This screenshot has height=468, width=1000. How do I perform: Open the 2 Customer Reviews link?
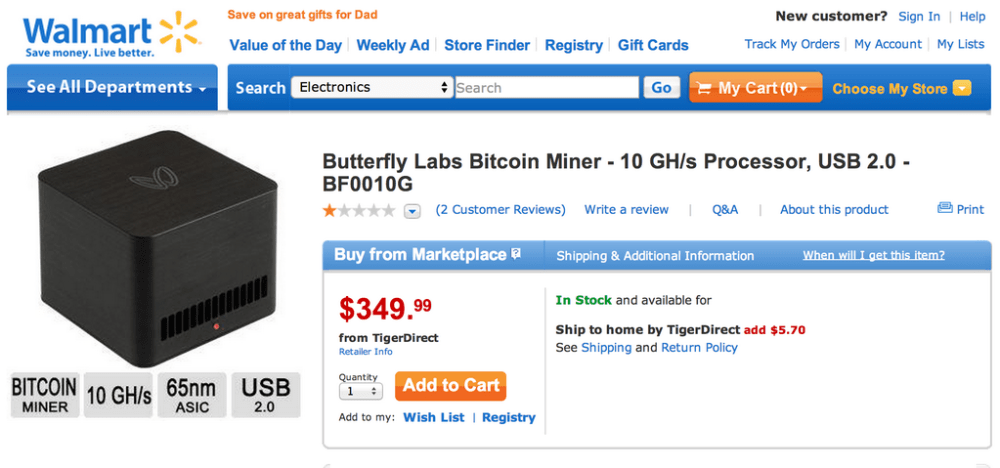501,210
